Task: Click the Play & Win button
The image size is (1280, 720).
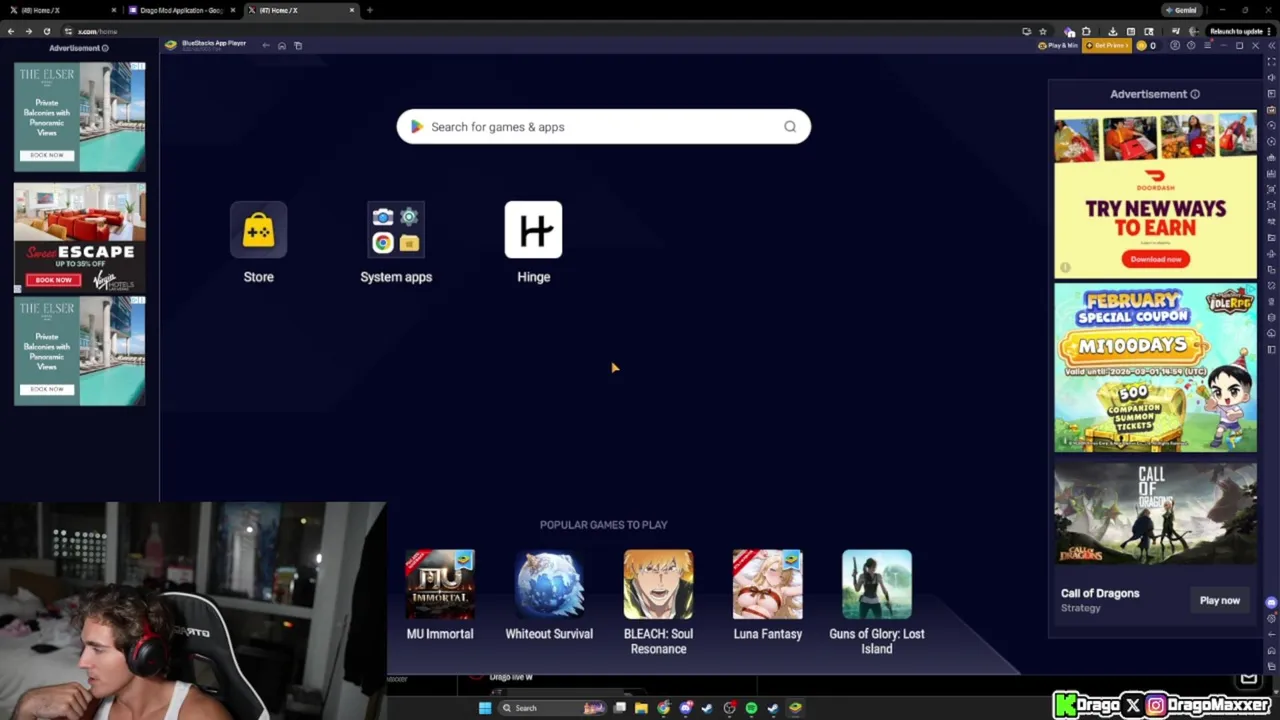Action: 1058,45
